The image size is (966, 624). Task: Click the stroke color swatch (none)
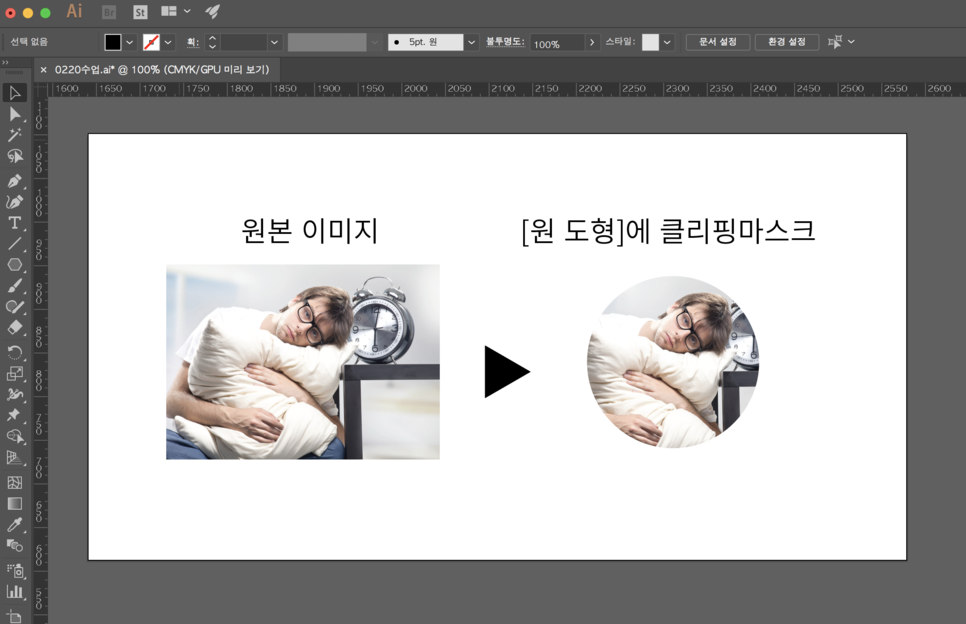(151, 42)
